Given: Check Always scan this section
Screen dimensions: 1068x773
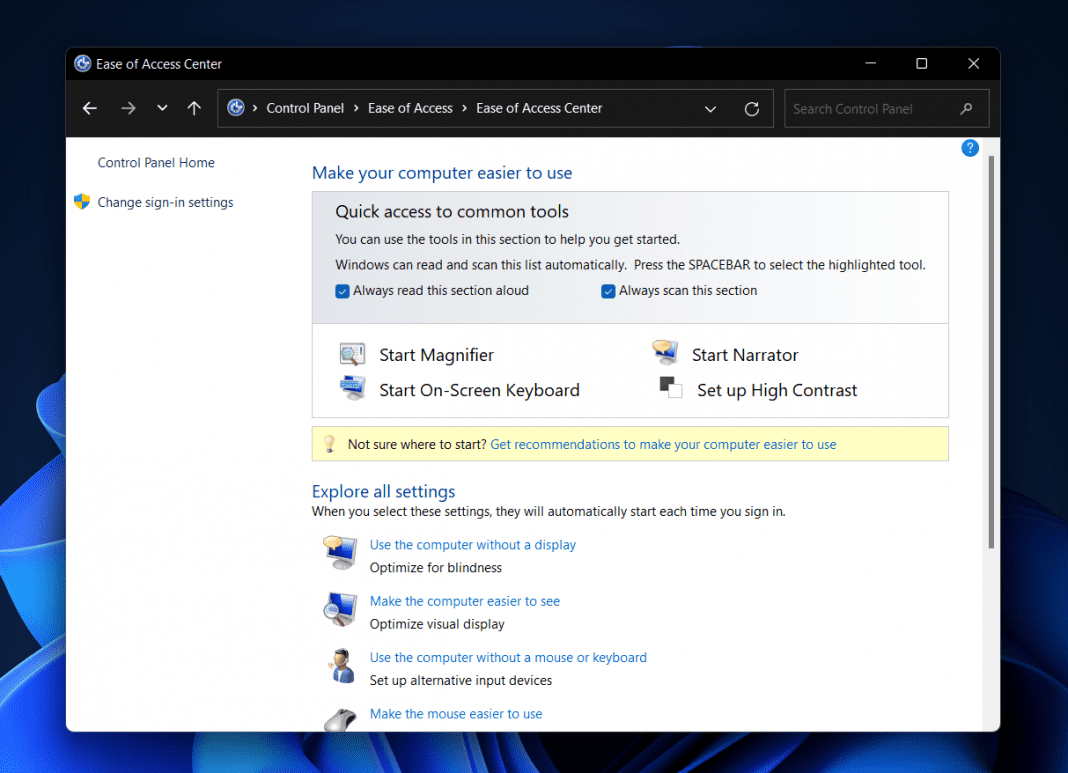Looking at the screenshot, I should click(608, 290).
